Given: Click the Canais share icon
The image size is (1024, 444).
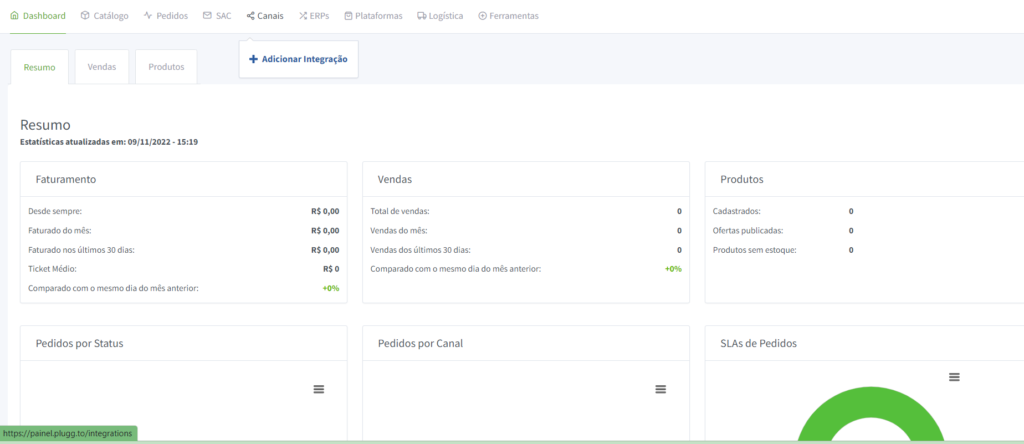Looking at the screenshot, I should (x=251, y=16).
